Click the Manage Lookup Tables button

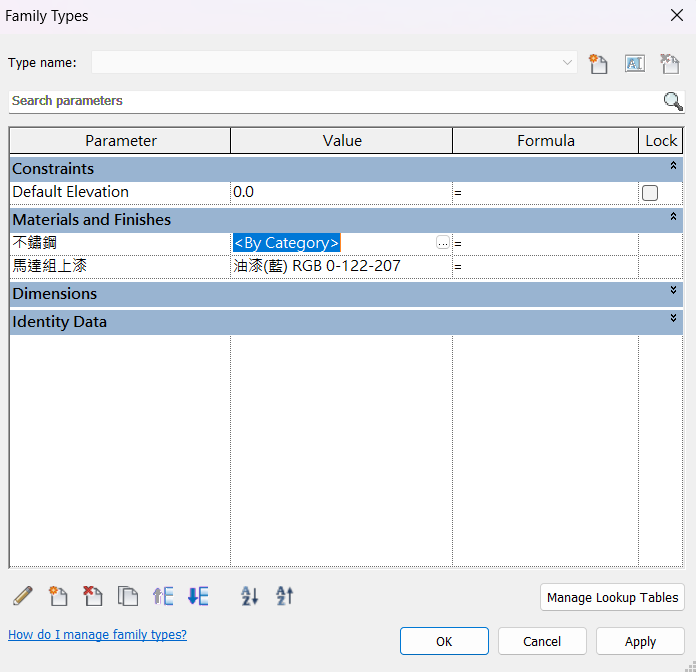(x=612, y=598)
